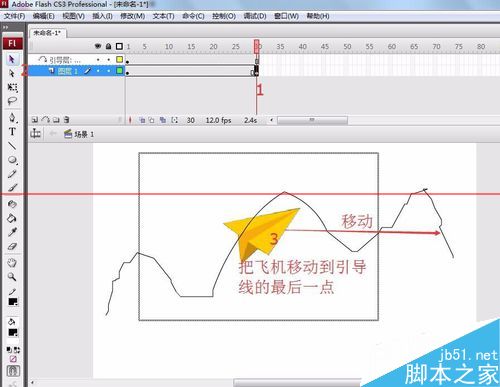Select the Eraser tool
The width and height of the screenshot is (500, 387).
12,247
